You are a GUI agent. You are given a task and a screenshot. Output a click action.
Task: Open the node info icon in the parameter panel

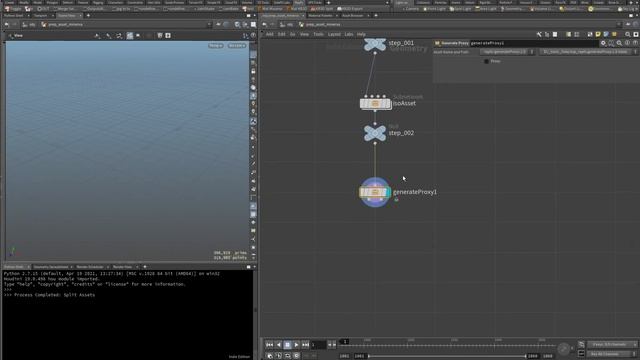point(627,43)
